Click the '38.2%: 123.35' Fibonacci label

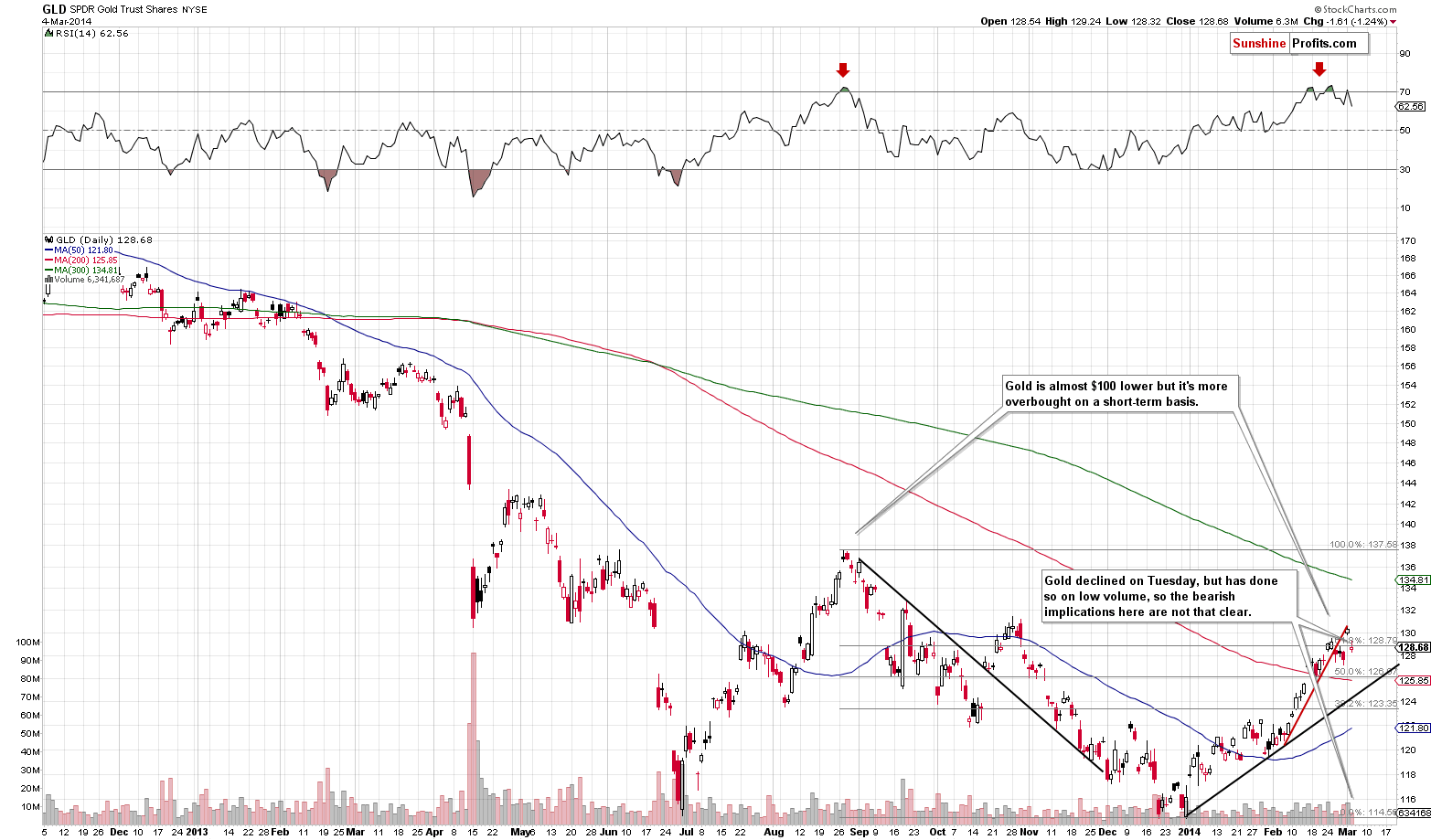pos(1365,703)
